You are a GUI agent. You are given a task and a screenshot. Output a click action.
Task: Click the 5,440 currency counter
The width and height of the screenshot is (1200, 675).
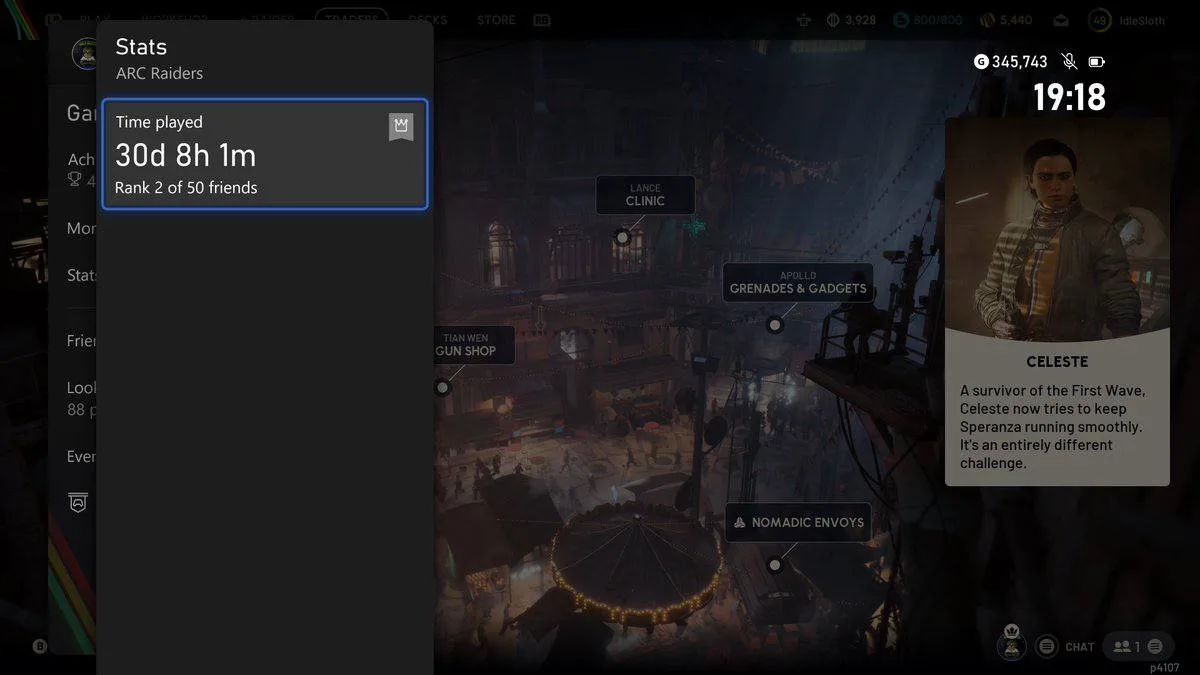pos(1005,20)
